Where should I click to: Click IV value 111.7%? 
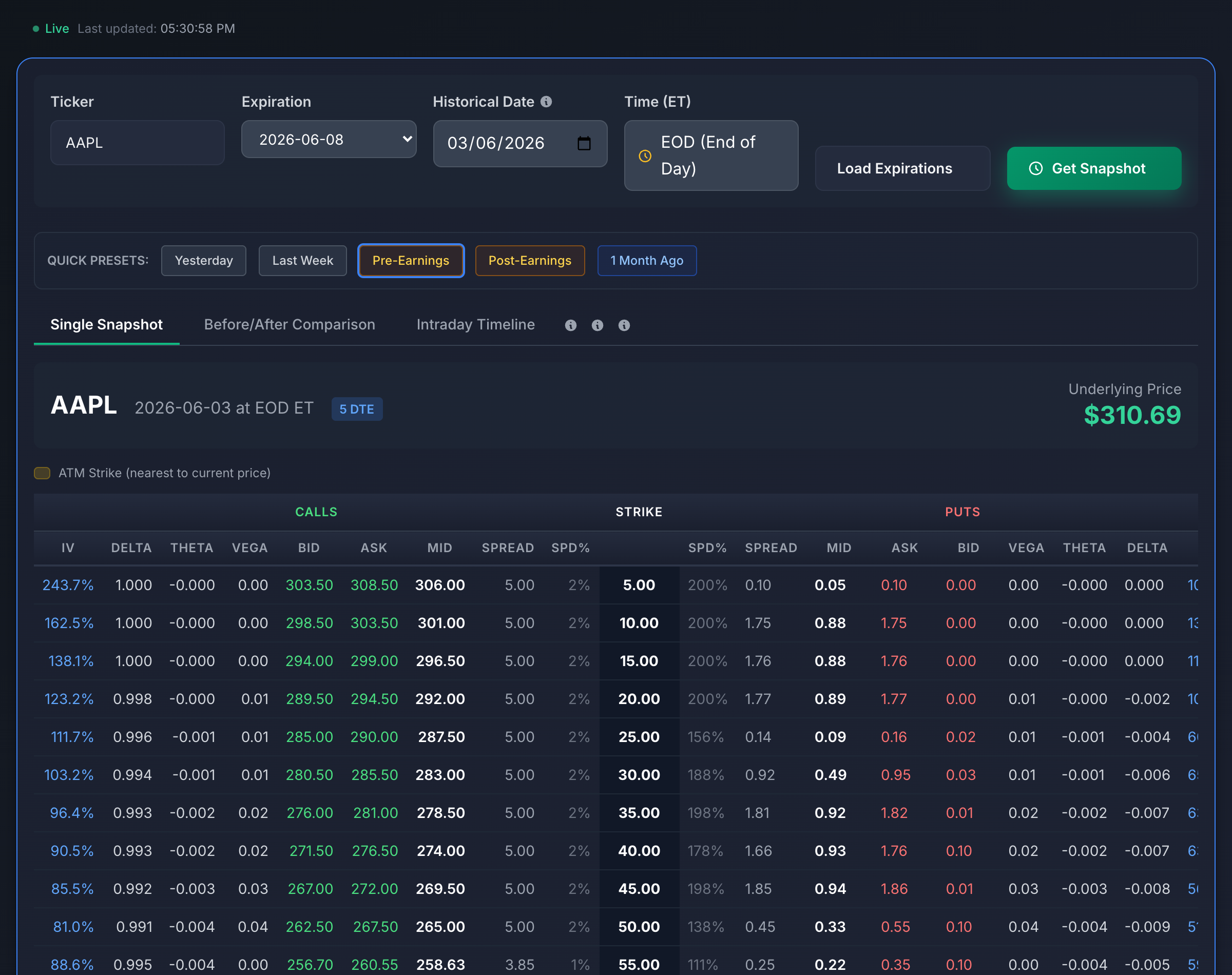click(x=72, y=737)
